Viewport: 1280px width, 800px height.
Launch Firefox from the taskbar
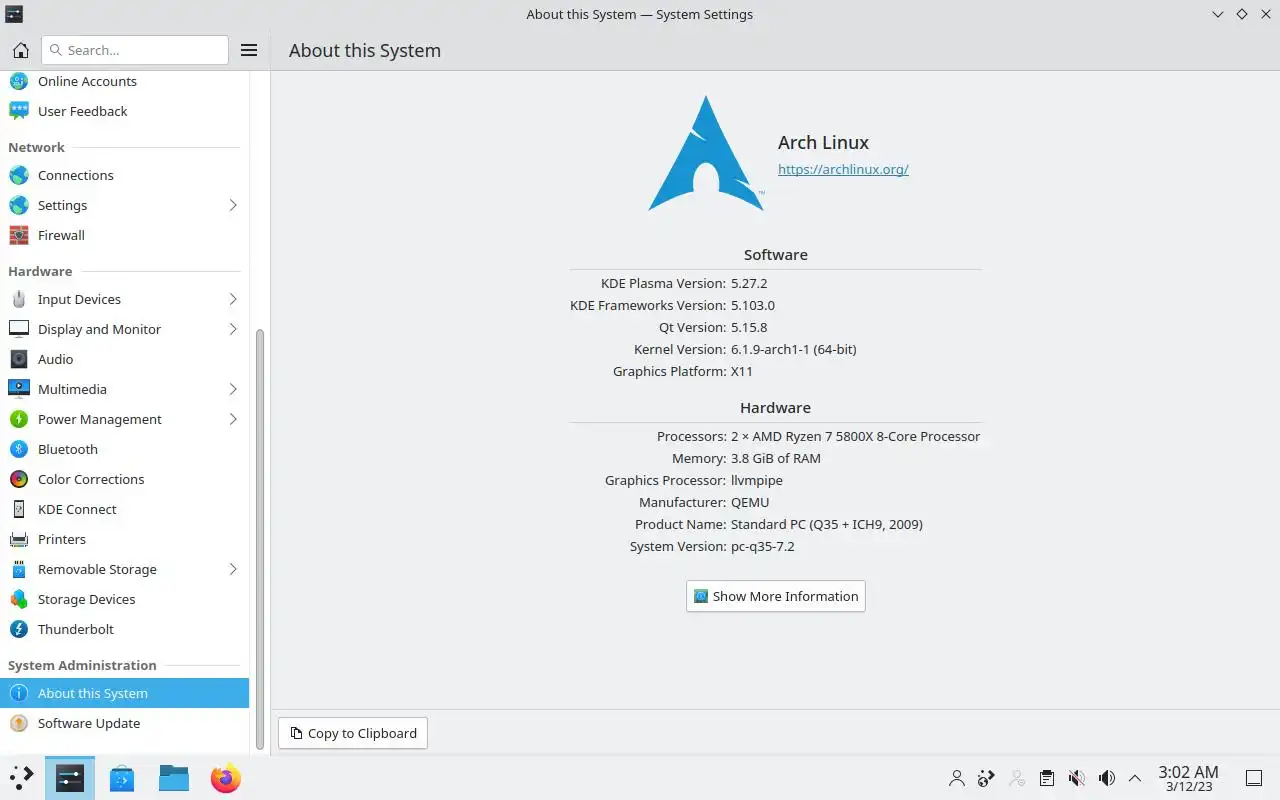coord(226,778)
